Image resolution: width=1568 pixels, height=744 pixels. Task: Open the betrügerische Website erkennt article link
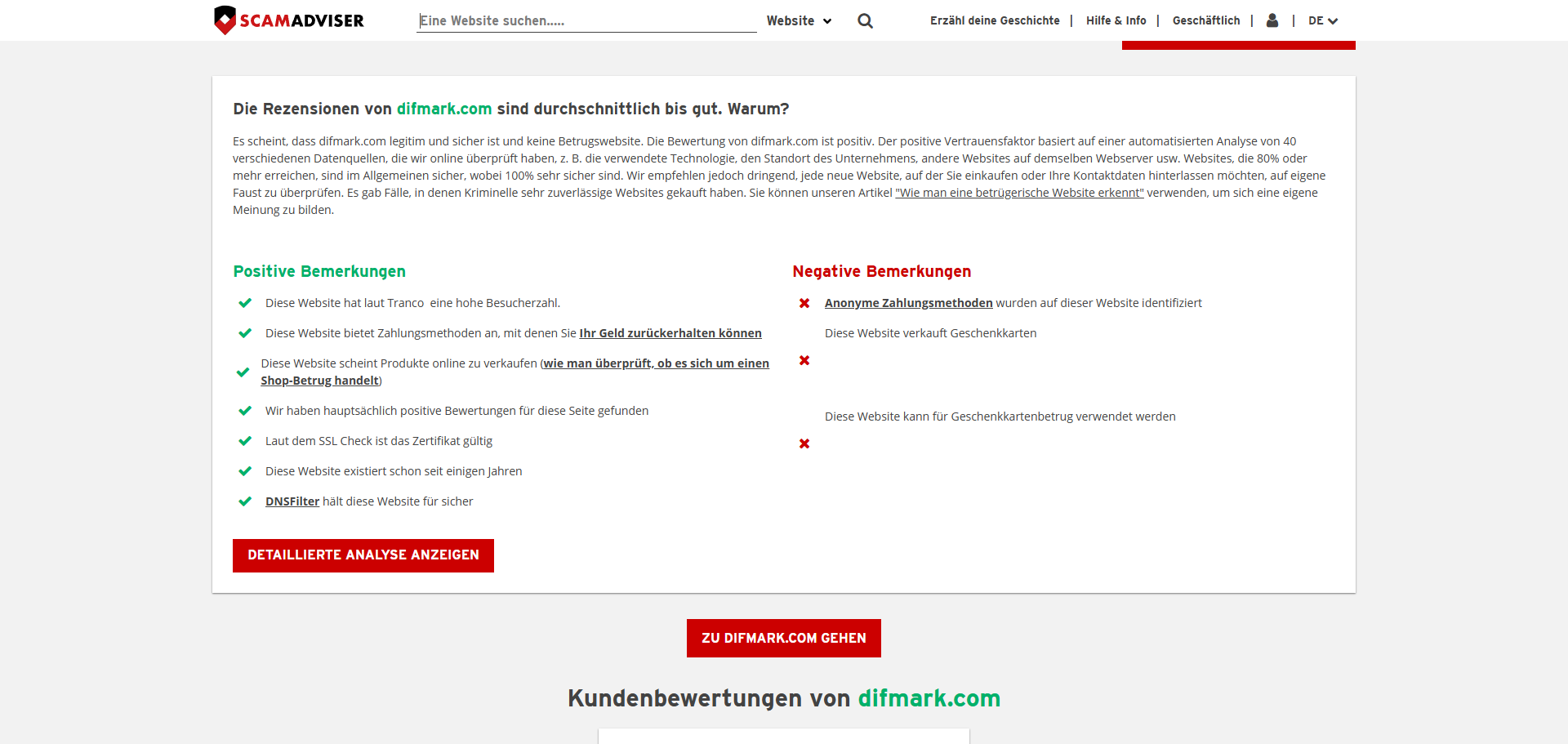click(1018, 193)
